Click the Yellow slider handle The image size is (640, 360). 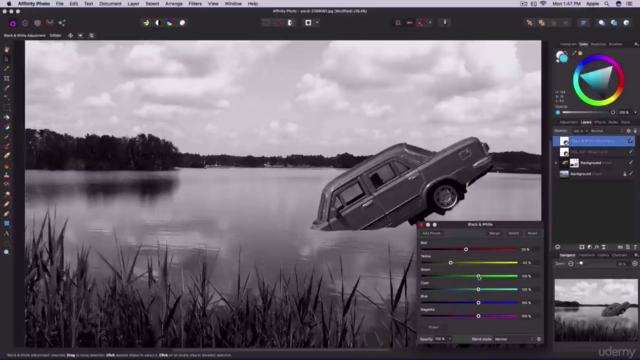click(x=451, y=263)
